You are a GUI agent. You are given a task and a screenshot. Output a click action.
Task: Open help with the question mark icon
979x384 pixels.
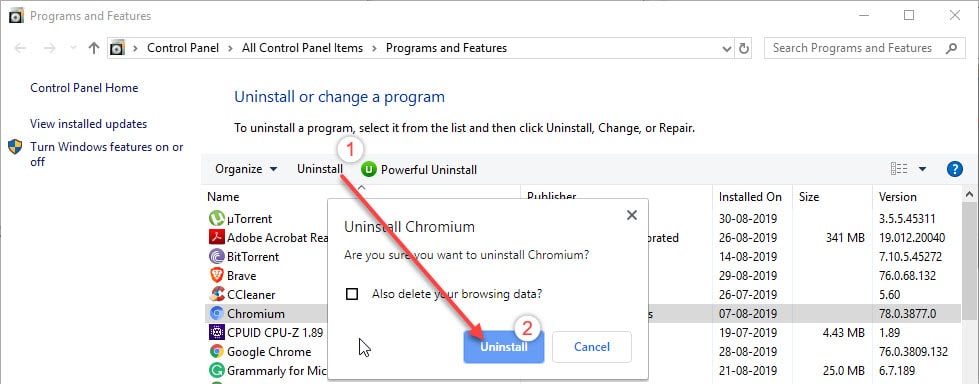(x=955, y=169)
